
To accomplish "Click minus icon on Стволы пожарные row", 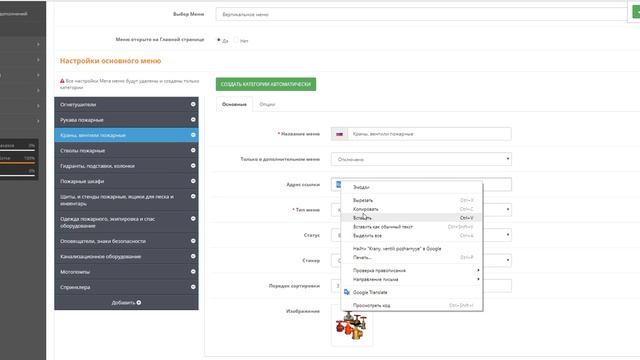I will 193,150.
